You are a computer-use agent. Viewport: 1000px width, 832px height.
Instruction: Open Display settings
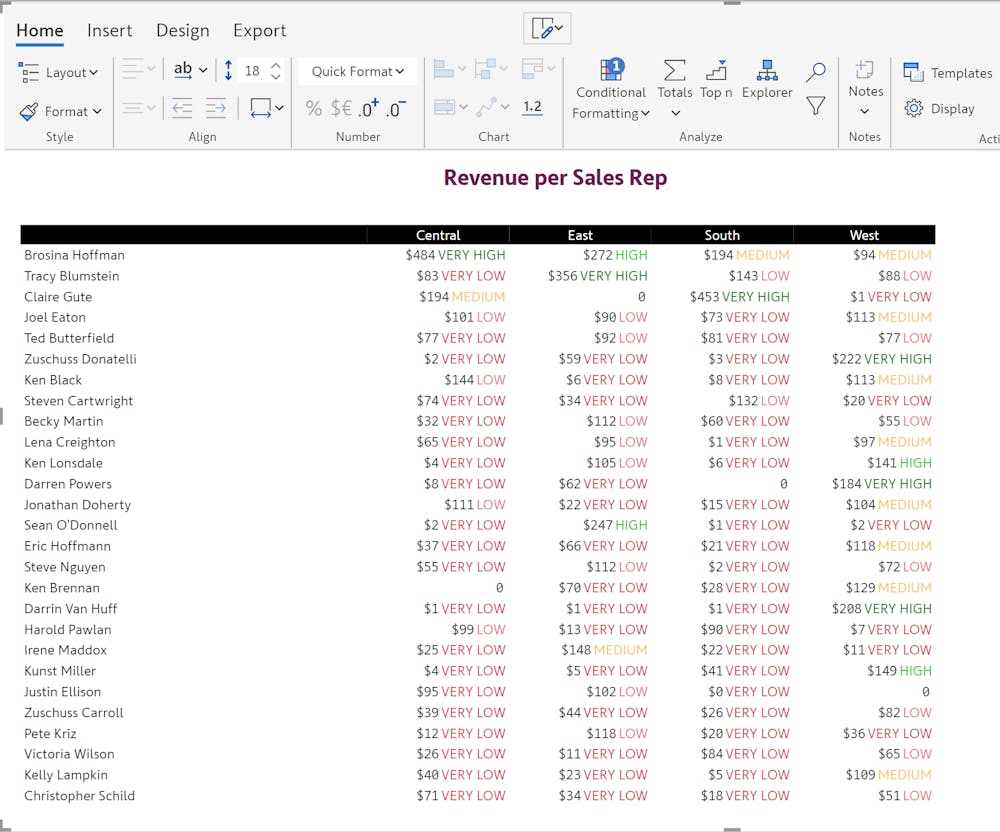[x=939, y=108]
